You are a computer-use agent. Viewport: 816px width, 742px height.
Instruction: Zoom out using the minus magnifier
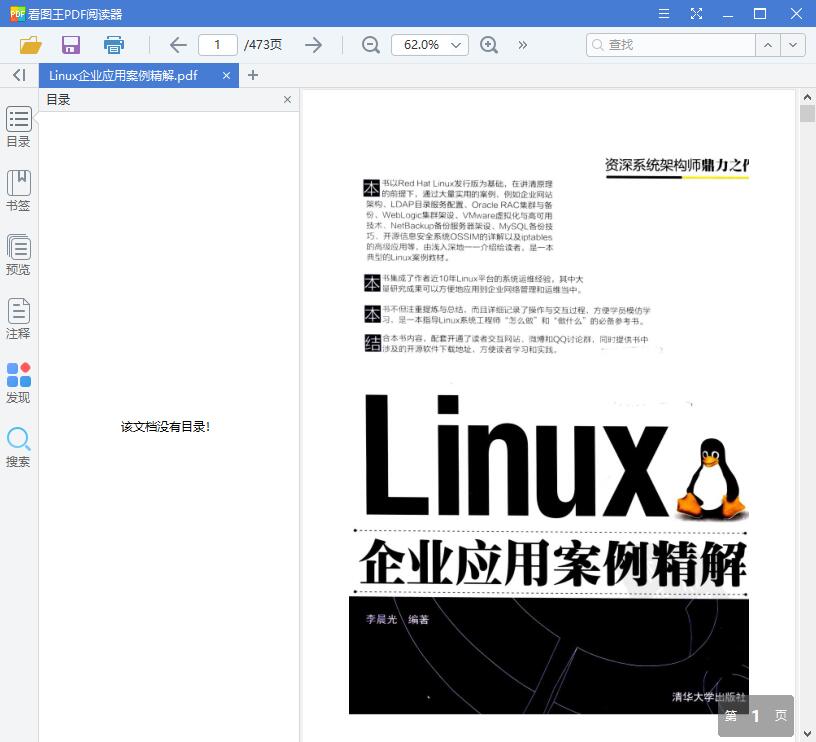(x=371, y=45)
